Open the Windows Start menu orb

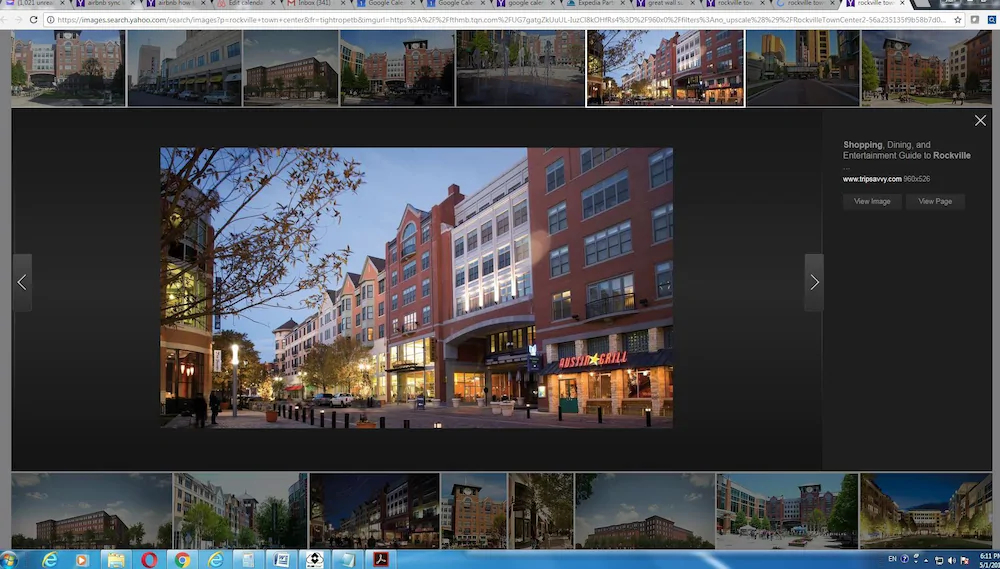[10, 560]
